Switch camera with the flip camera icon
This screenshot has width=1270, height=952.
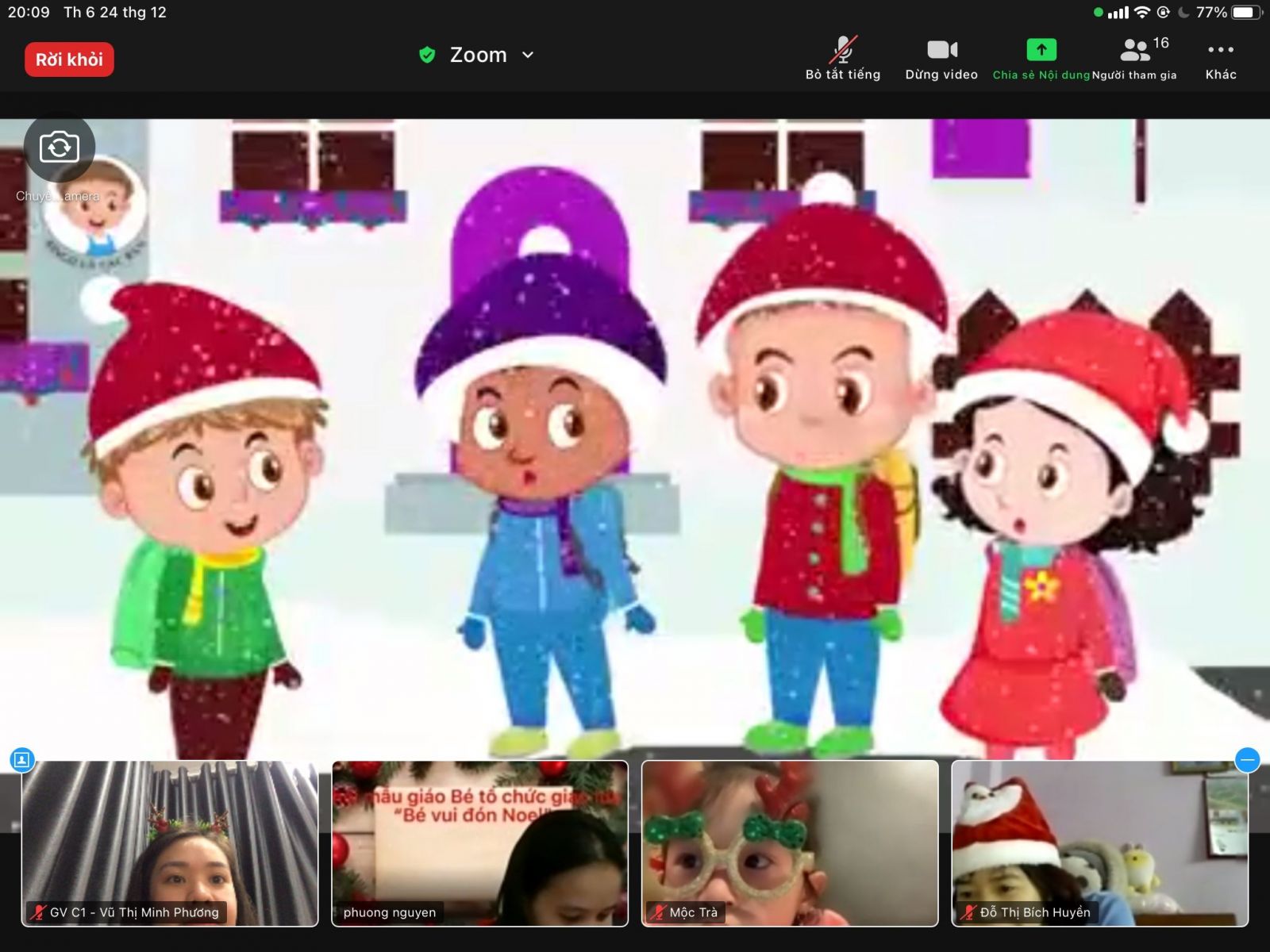pyautogui.click(x=60, y=148)
